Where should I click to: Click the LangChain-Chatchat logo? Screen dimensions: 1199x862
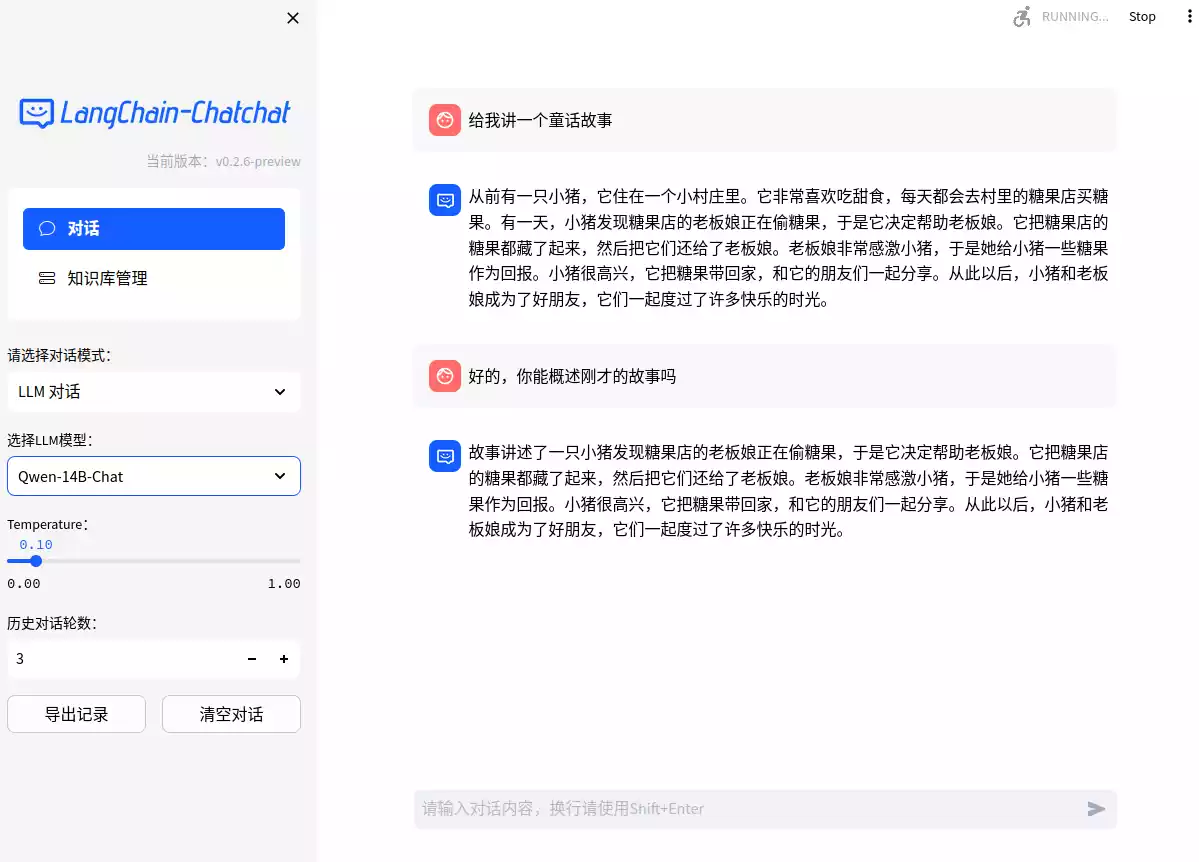[155, 113]
